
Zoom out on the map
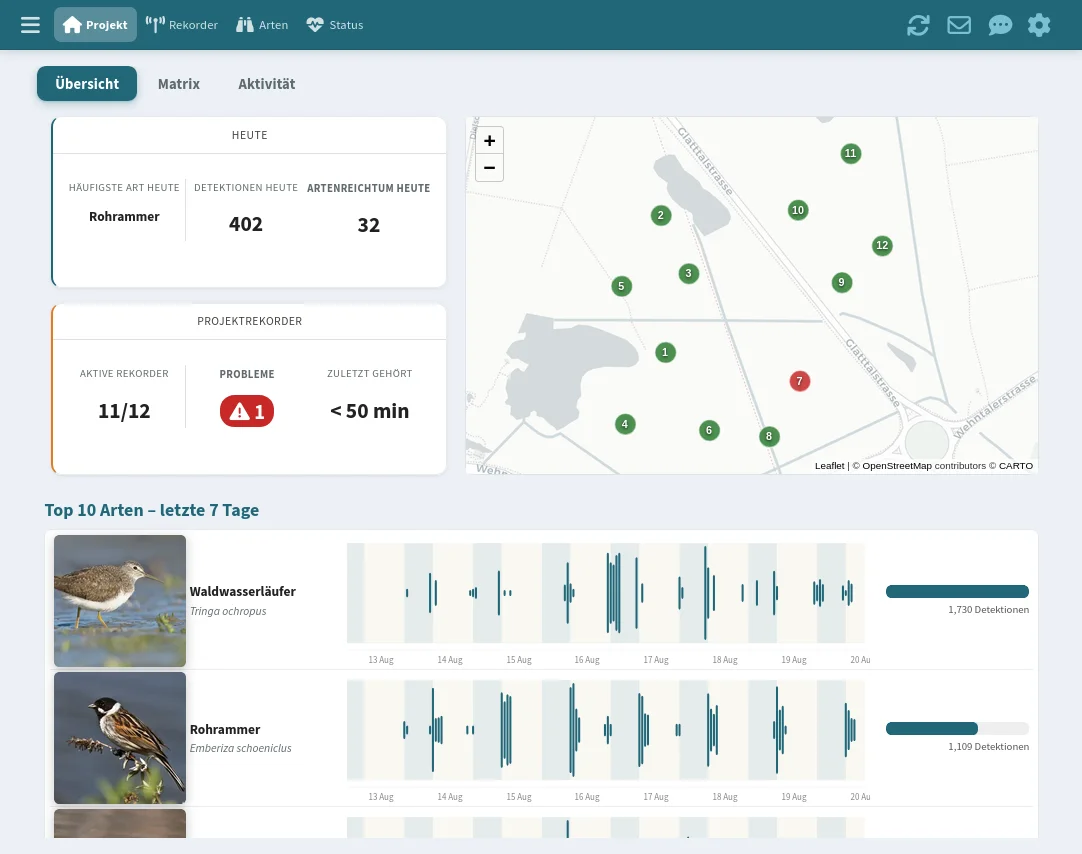(489, 168)
